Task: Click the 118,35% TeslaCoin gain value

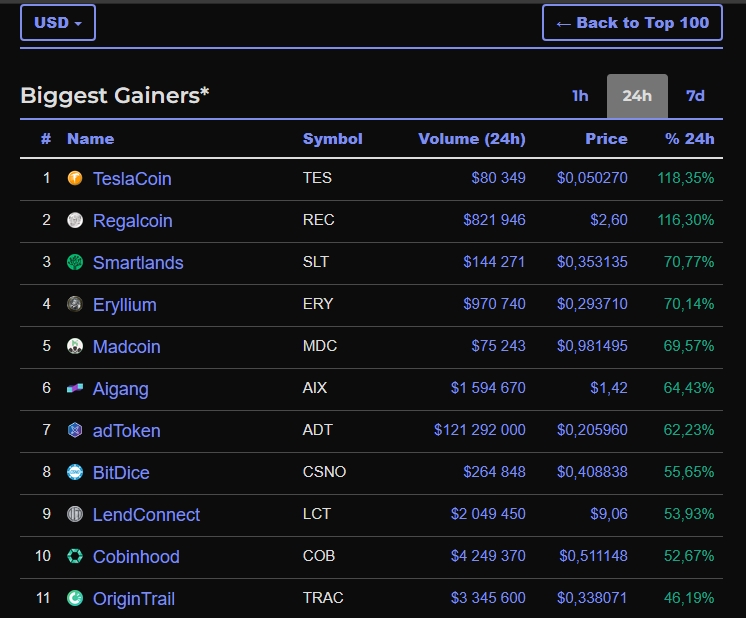Action: [x=686, y=178]
